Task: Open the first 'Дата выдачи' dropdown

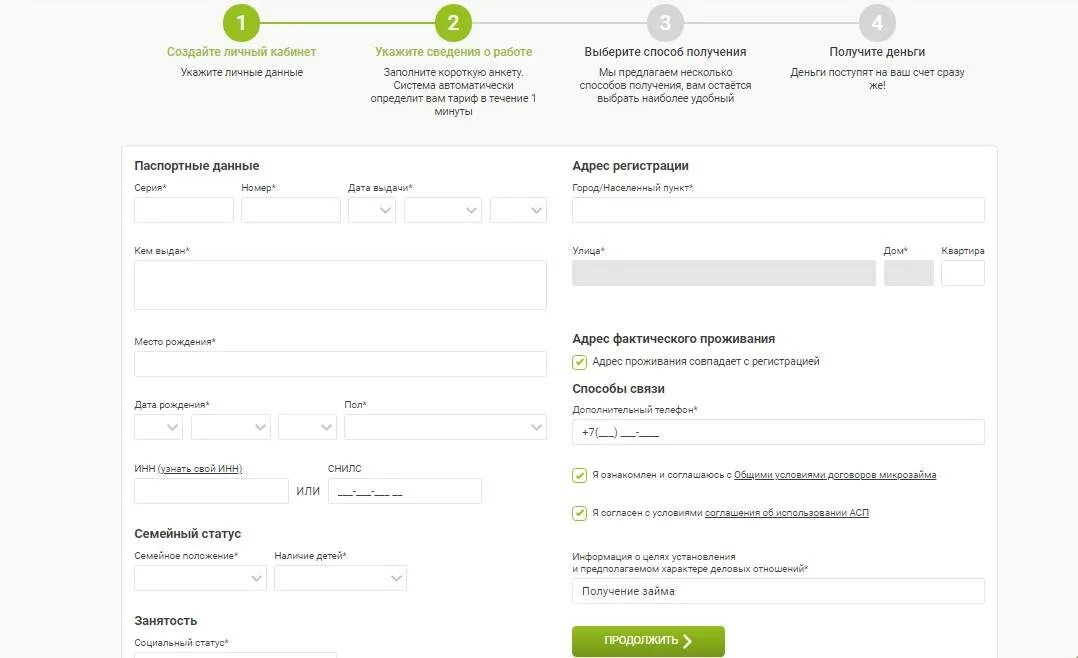Action: 372,210
